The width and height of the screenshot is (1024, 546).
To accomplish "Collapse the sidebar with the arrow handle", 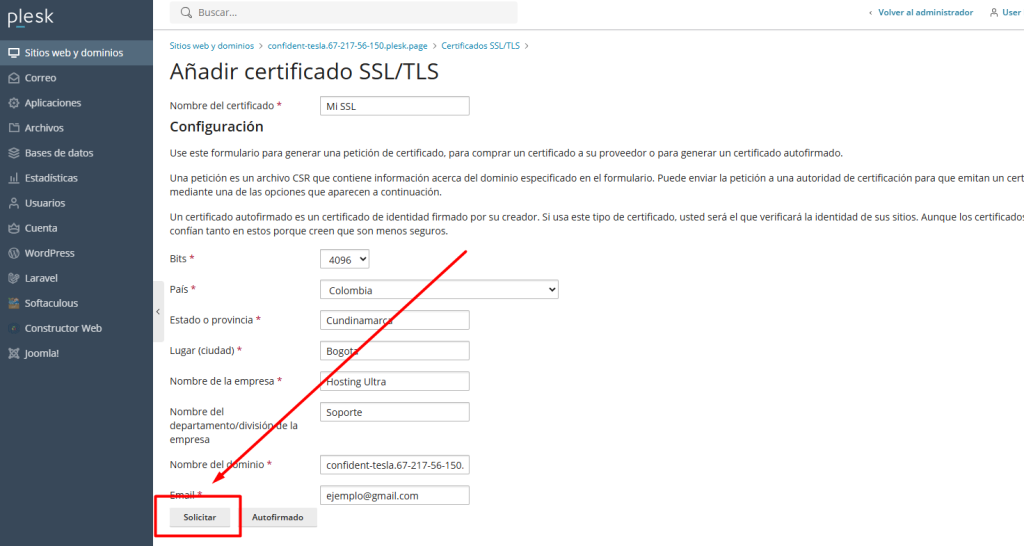I will pyautogui.click(x=158, y=311).
